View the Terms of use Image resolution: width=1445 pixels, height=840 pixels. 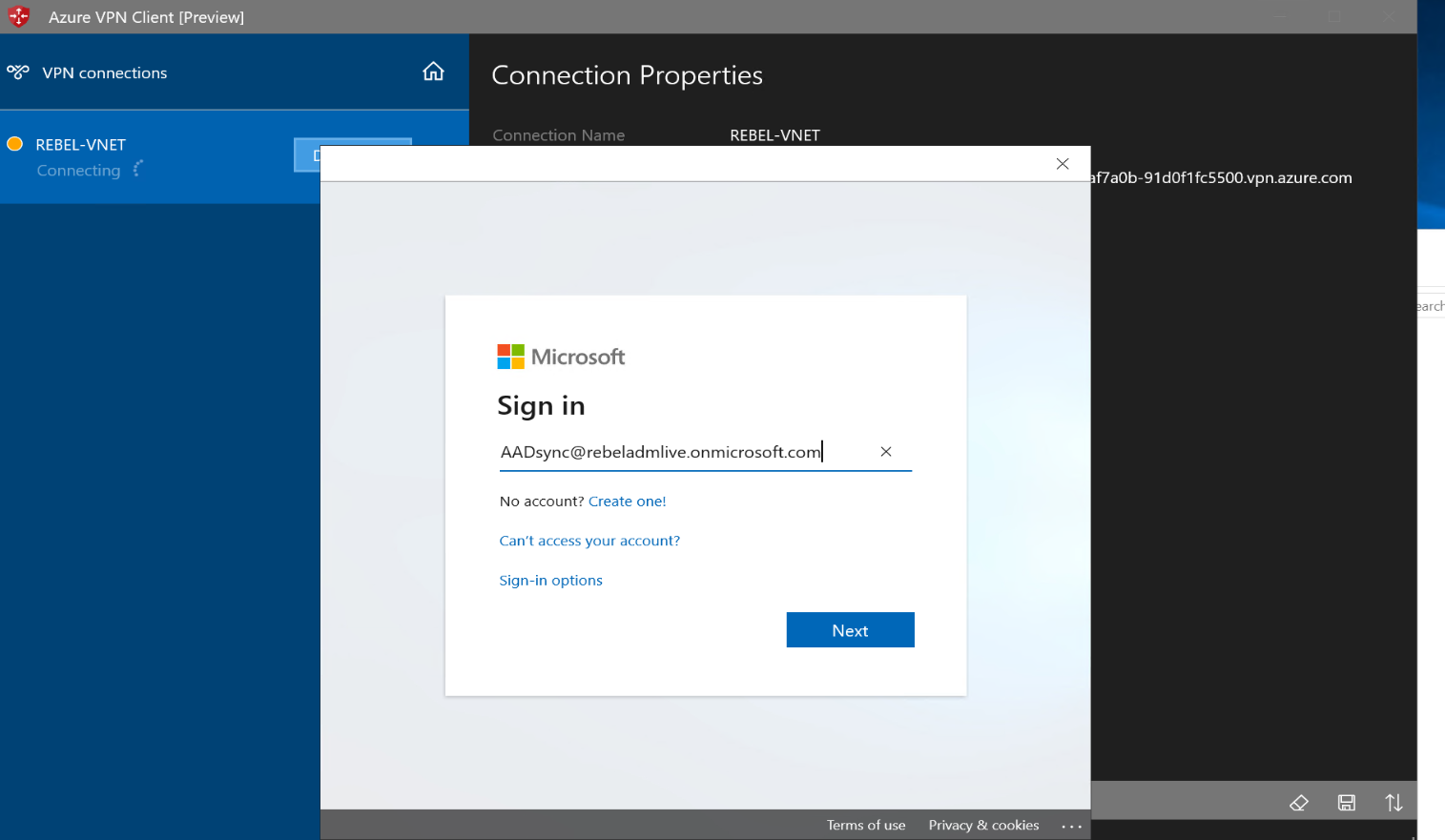pos(866,826)
